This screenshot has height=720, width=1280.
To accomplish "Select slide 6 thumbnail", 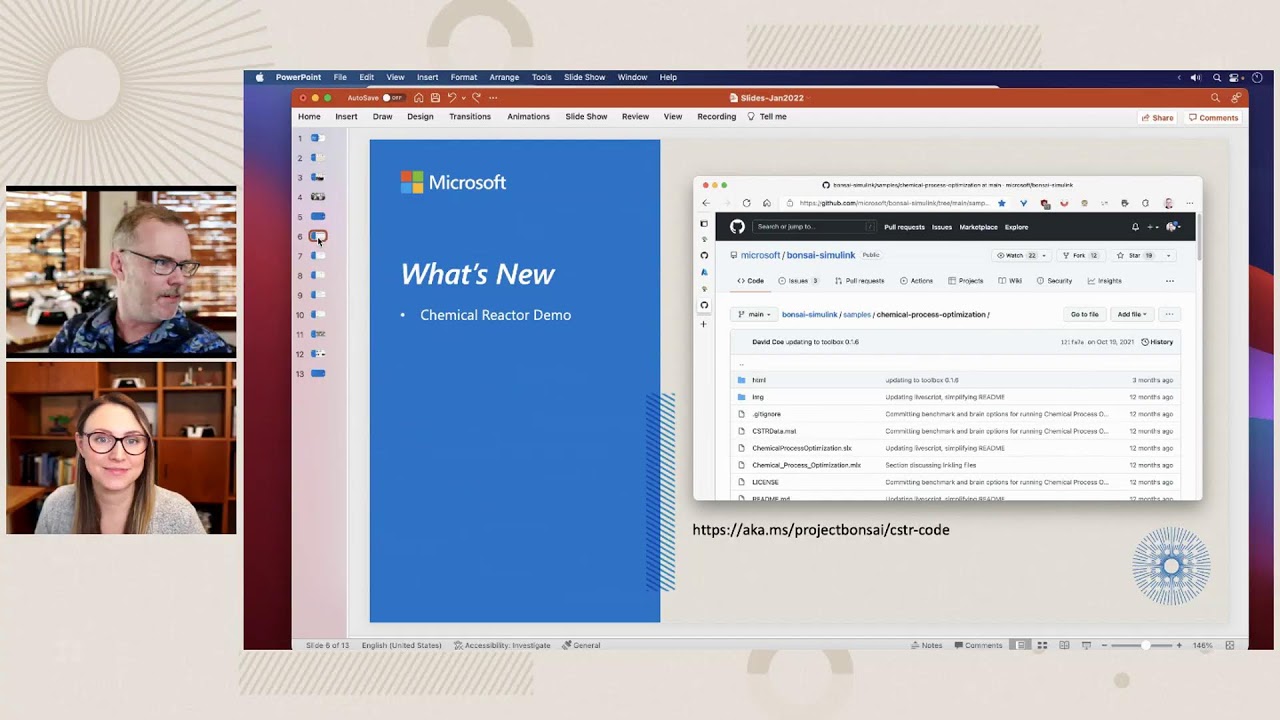I will coord(318,236).
